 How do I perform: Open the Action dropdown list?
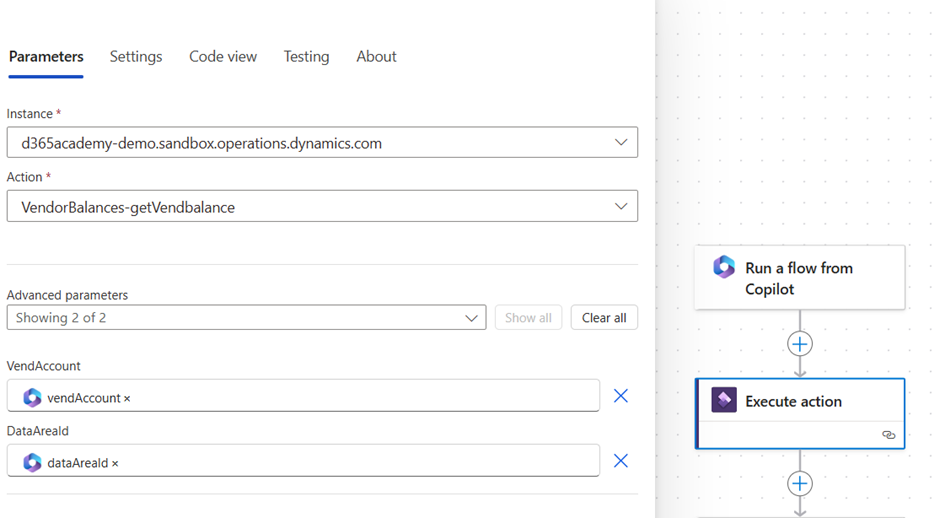620,207
